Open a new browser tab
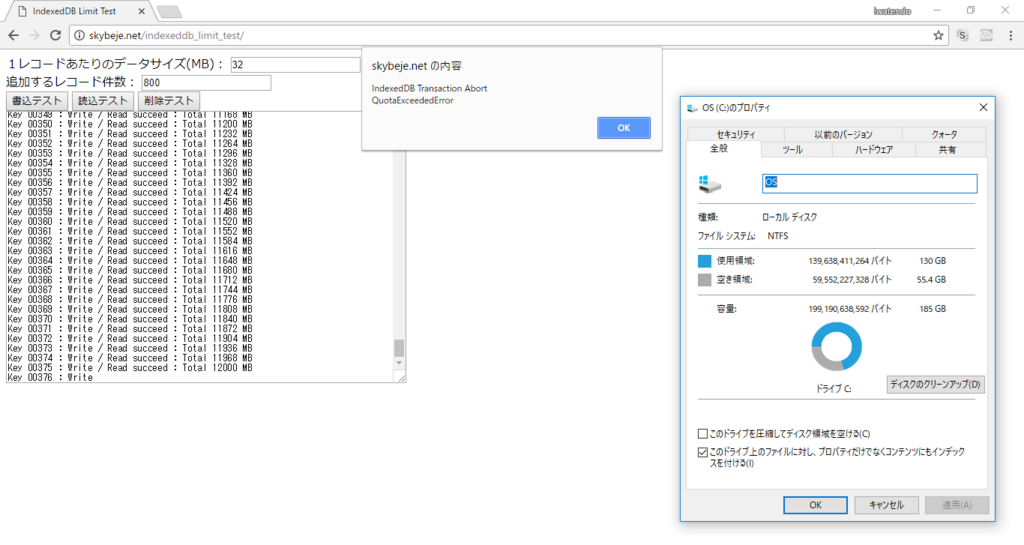This screenshot has width=1024, height=545. pyautogui.click(x=169, y=12)
